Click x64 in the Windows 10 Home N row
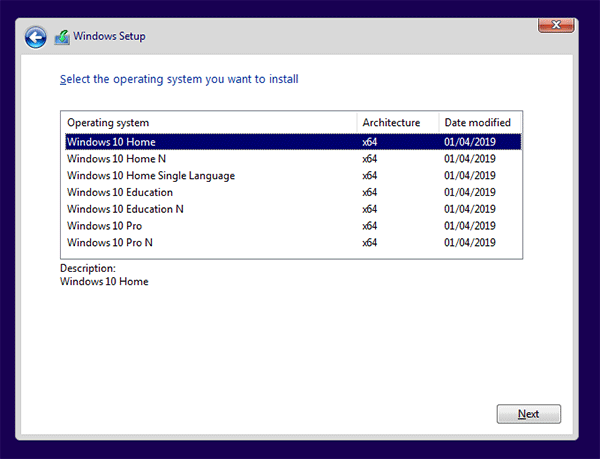 pyautogui.click(x=370, y=159)
